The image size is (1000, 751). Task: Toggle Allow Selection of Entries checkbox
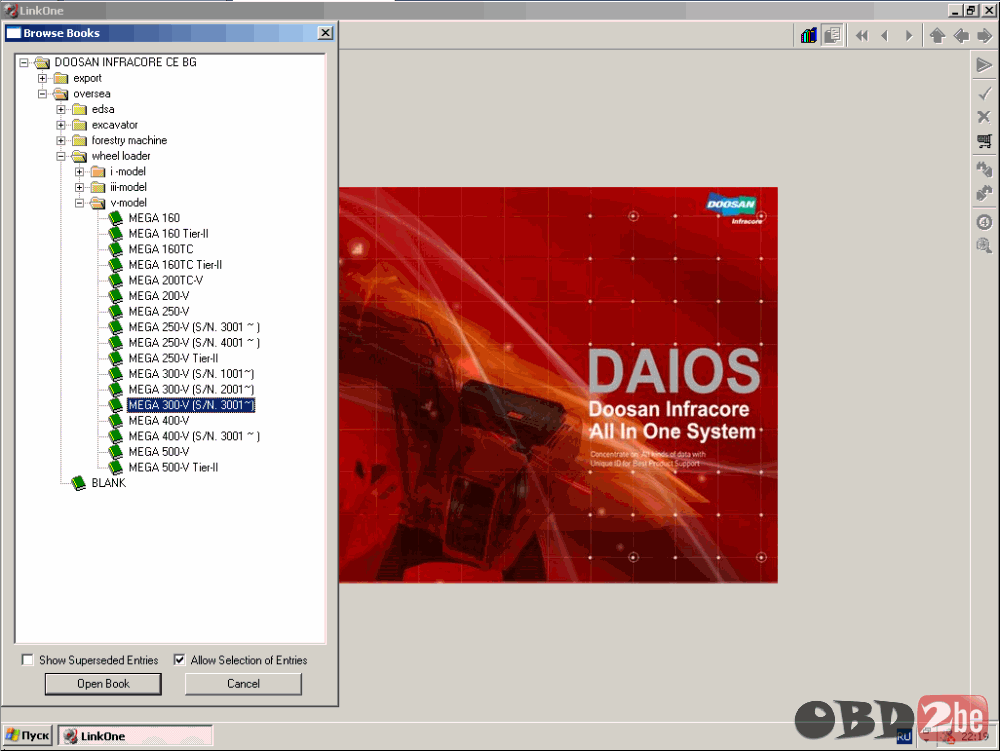pyautogui.click(x=179, y=660)
